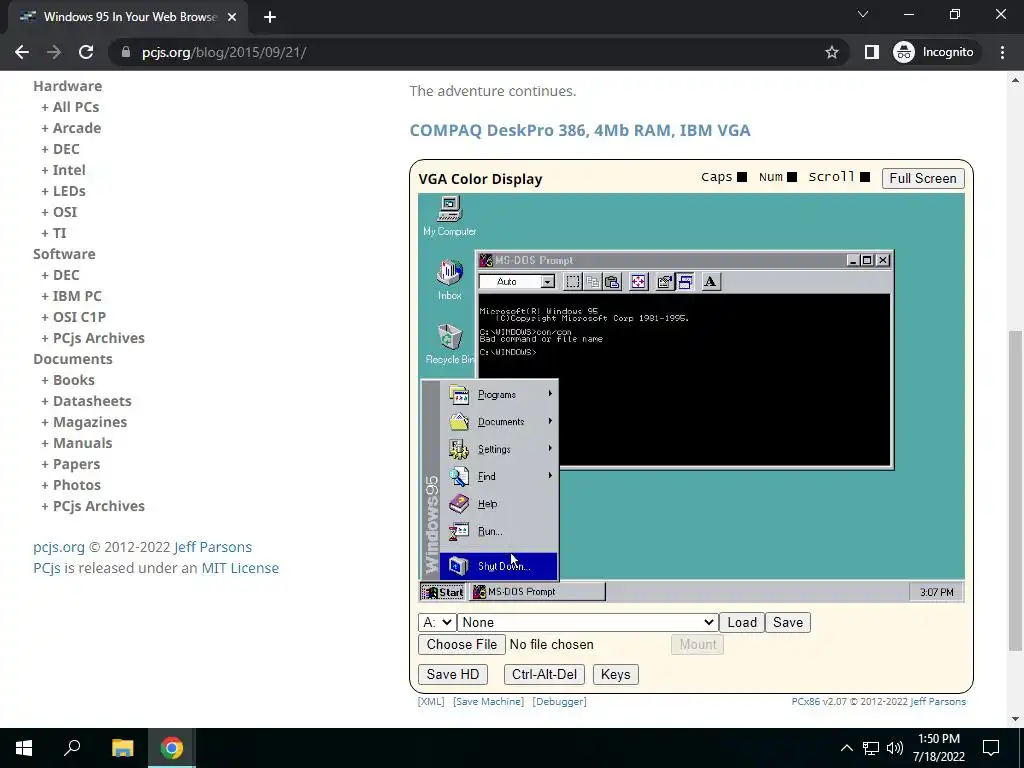This screenshot has height=768, width=1024.
Task: Open Windows taskbar search
Action: coord(72,748)
